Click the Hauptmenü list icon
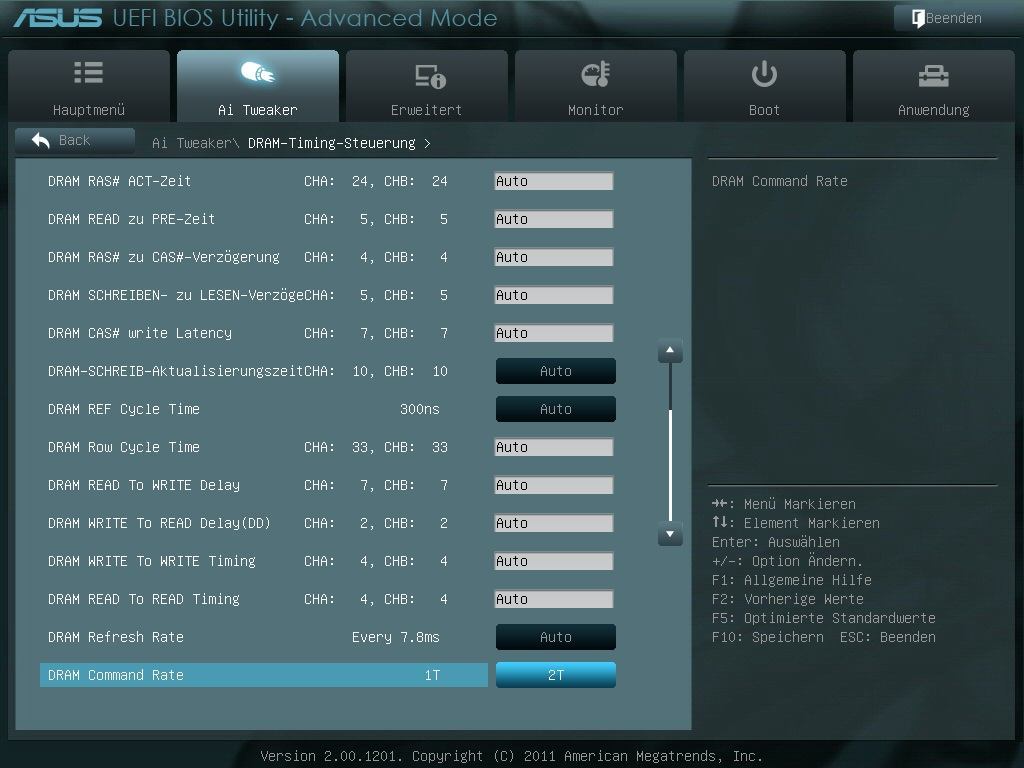 pos(88,72)
